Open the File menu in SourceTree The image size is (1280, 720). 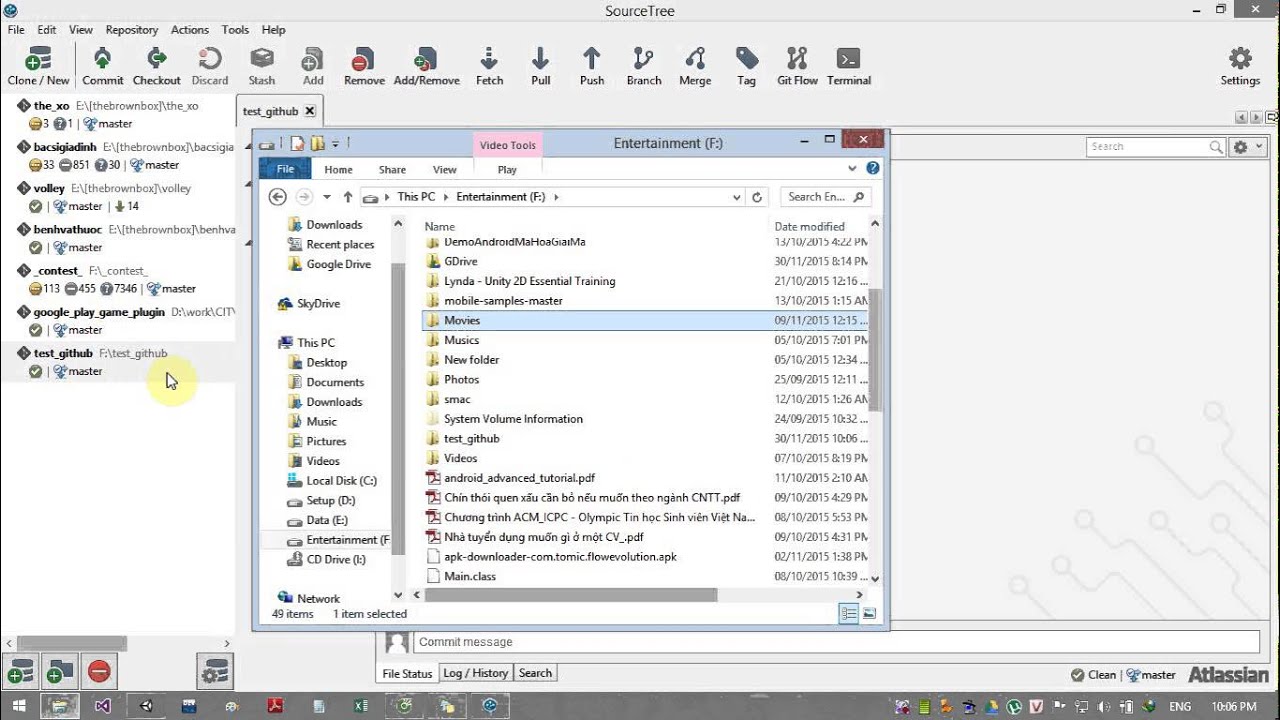[x=16, y=30]
